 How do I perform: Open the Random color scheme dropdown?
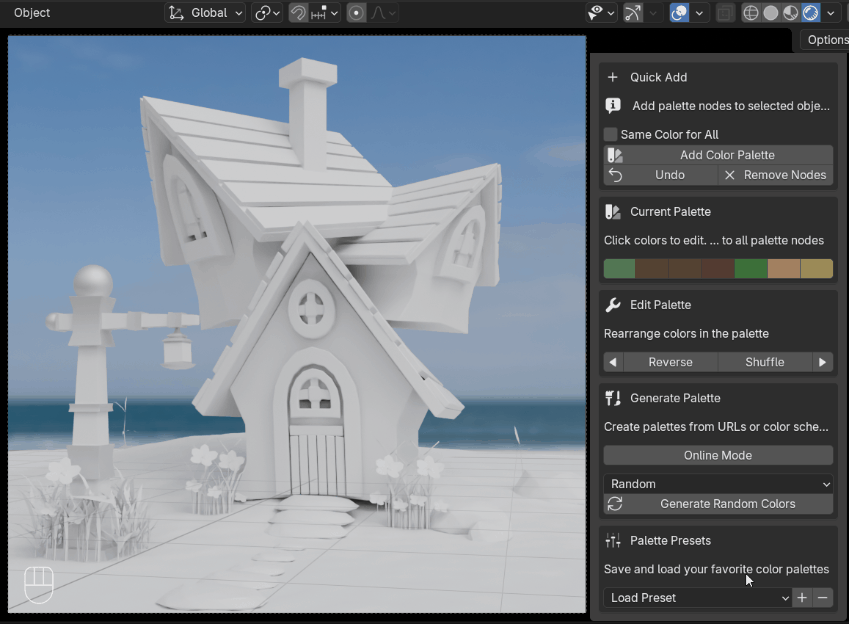coord(717,483)
